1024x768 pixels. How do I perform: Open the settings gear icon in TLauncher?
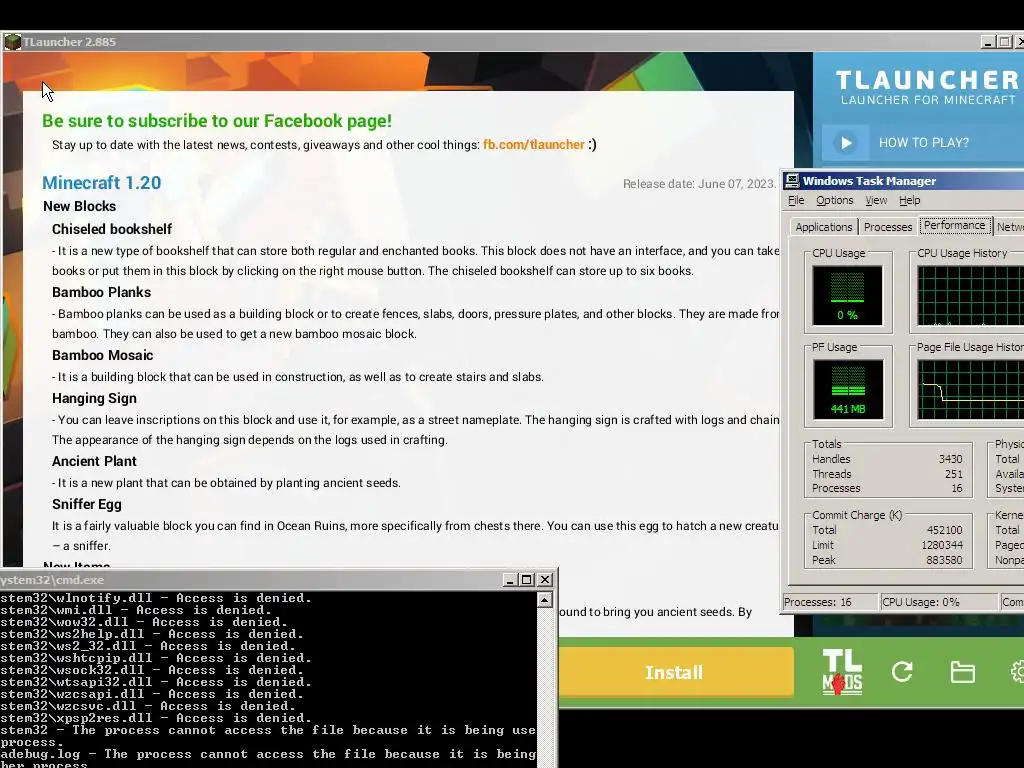1017,672
